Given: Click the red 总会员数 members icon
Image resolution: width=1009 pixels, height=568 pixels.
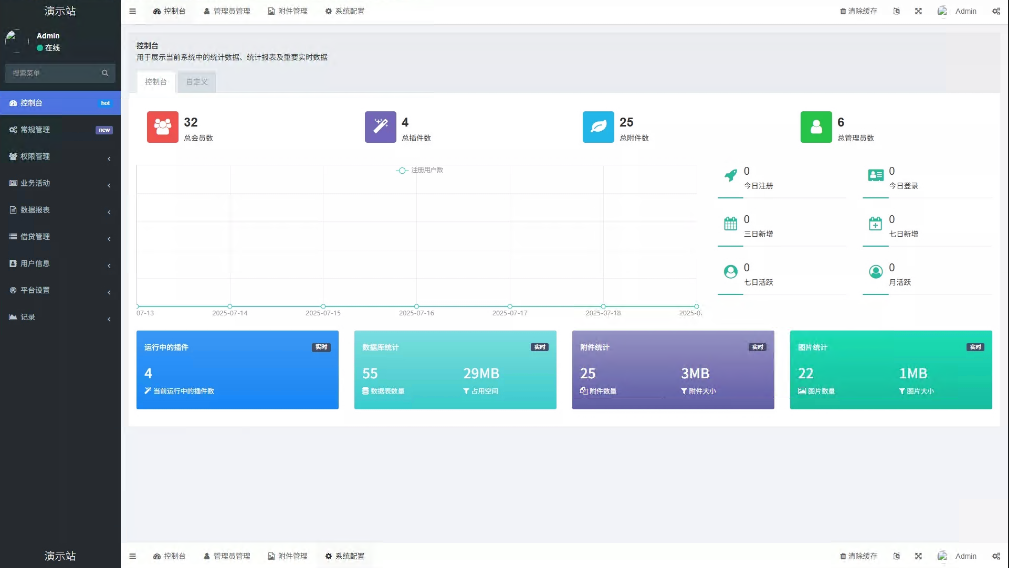Looking at the screenshot, I should coord(163,127).
